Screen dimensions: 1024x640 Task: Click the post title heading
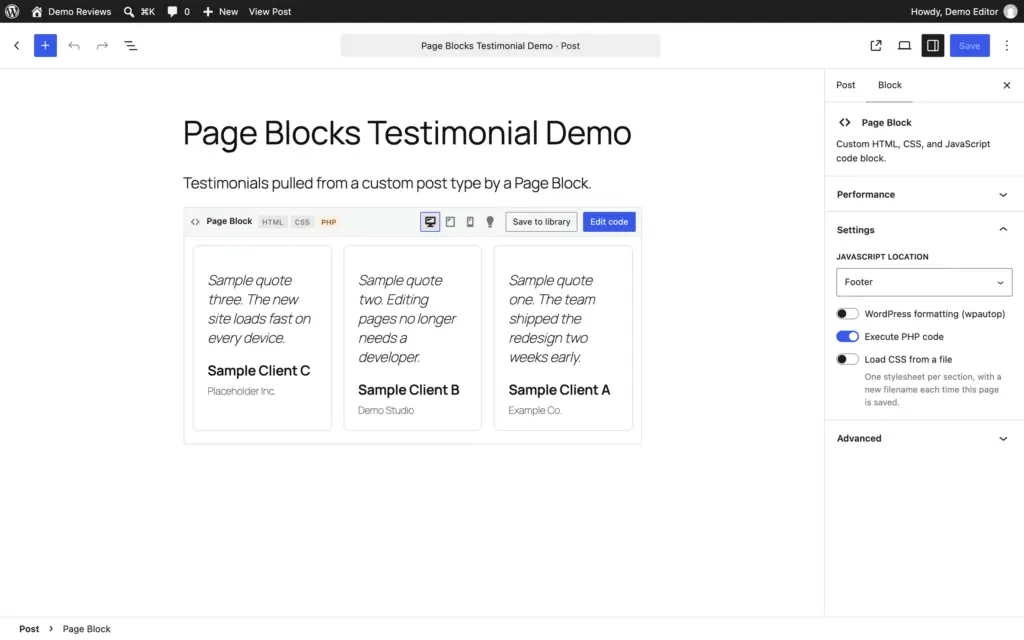(407, 133)
